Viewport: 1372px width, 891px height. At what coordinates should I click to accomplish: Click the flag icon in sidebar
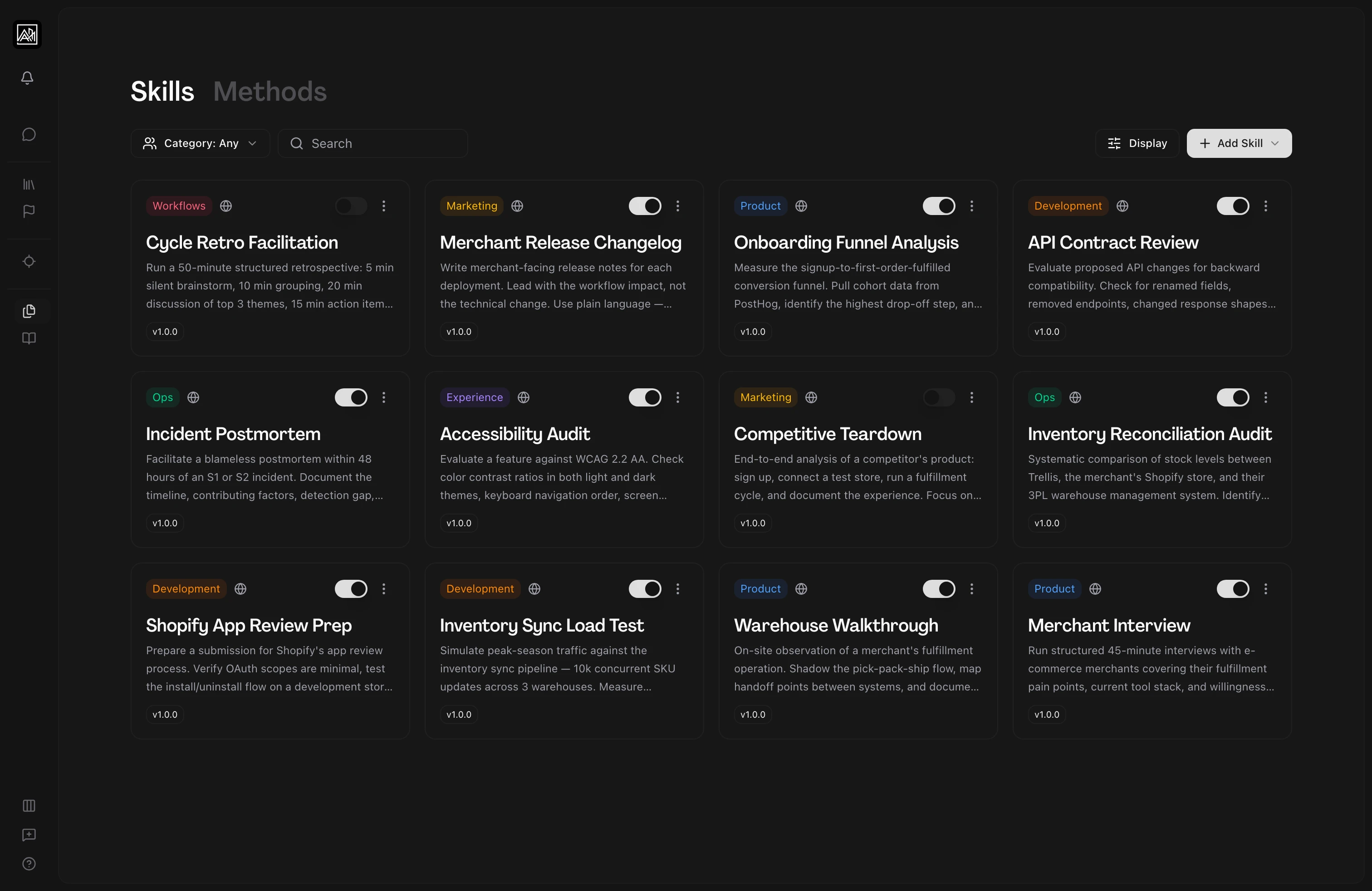click(x=29, y=211)
